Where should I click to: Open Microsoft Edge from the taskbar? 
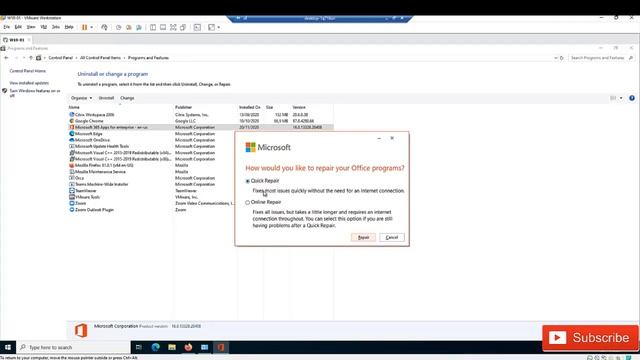(x=156, y=347)
